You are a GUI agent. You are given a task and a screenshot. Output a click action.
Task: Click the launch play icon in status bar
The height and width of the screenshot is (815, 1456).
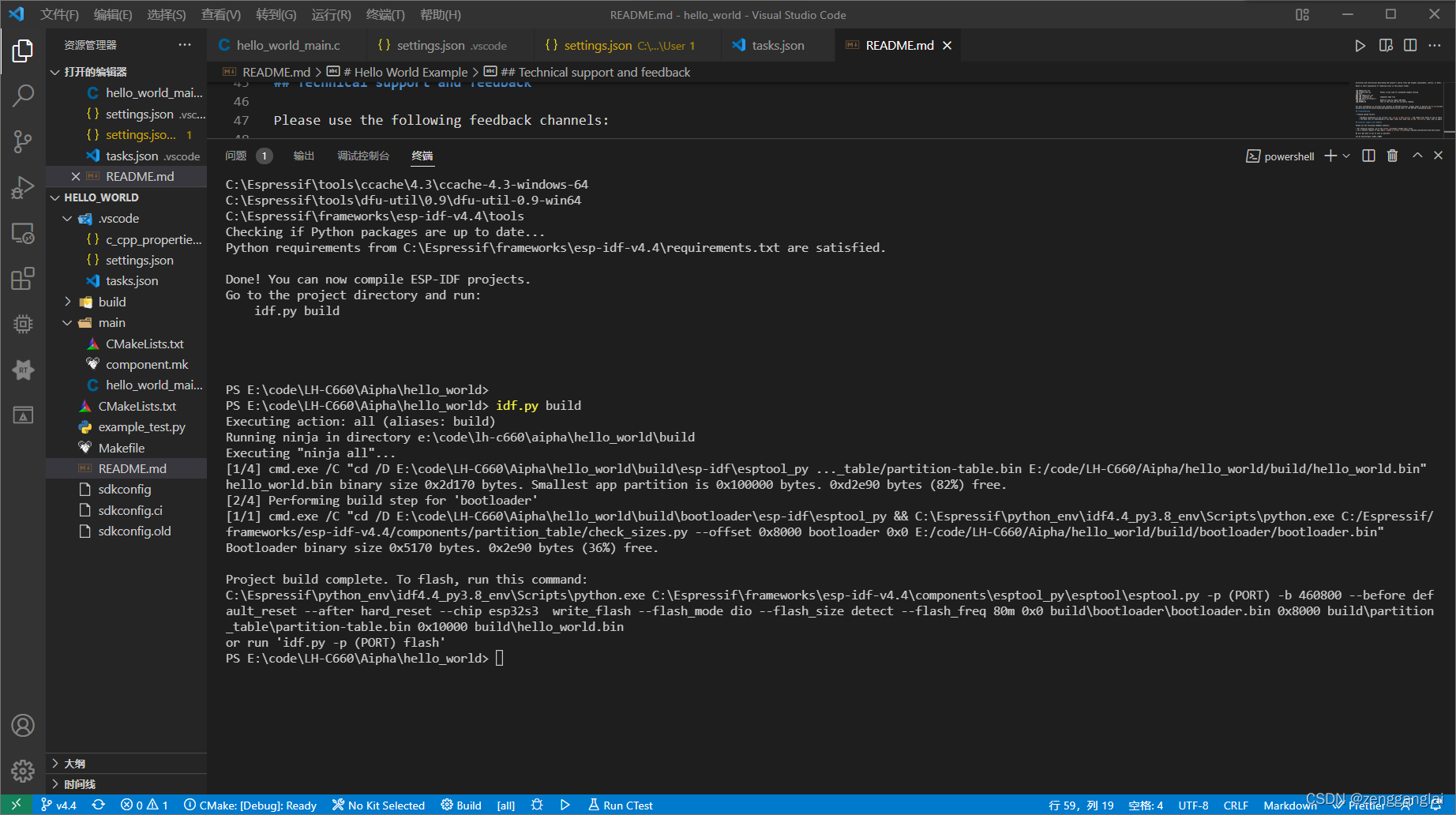[x=565, y=805]
